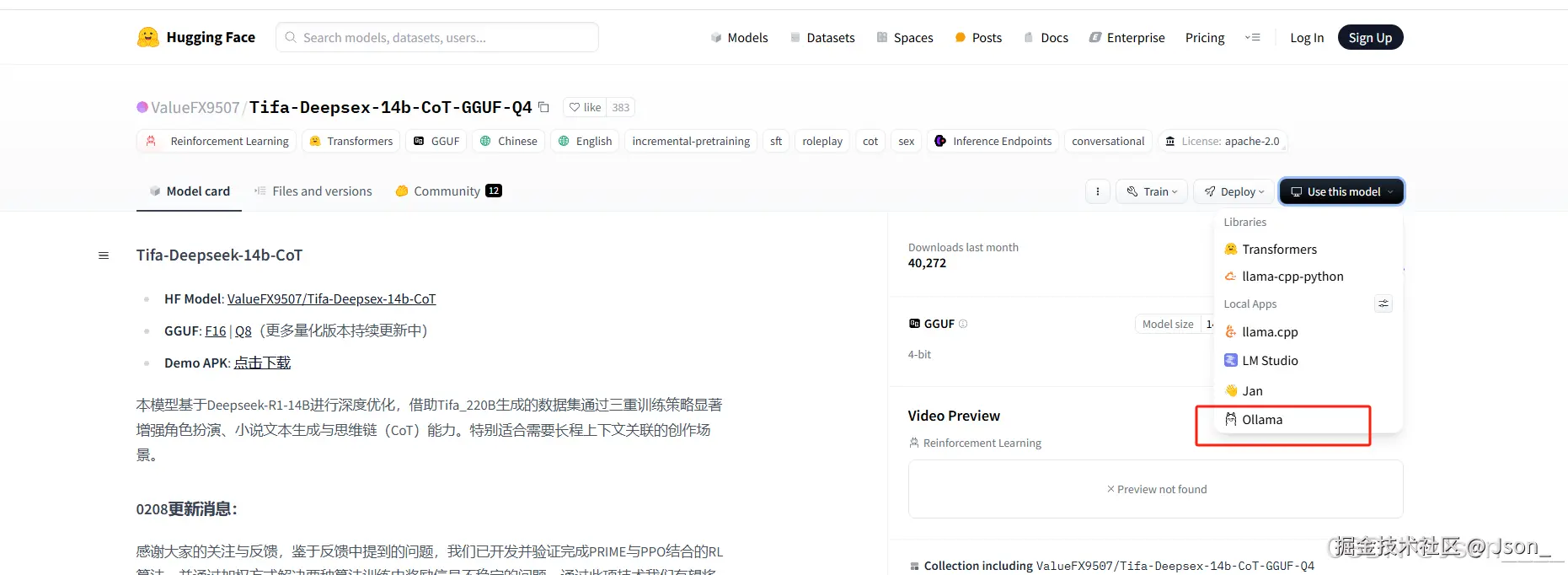Open the 383 likes count
Image resolution: width=1568 pixels, height=575 pixels.
coord(621,107)
